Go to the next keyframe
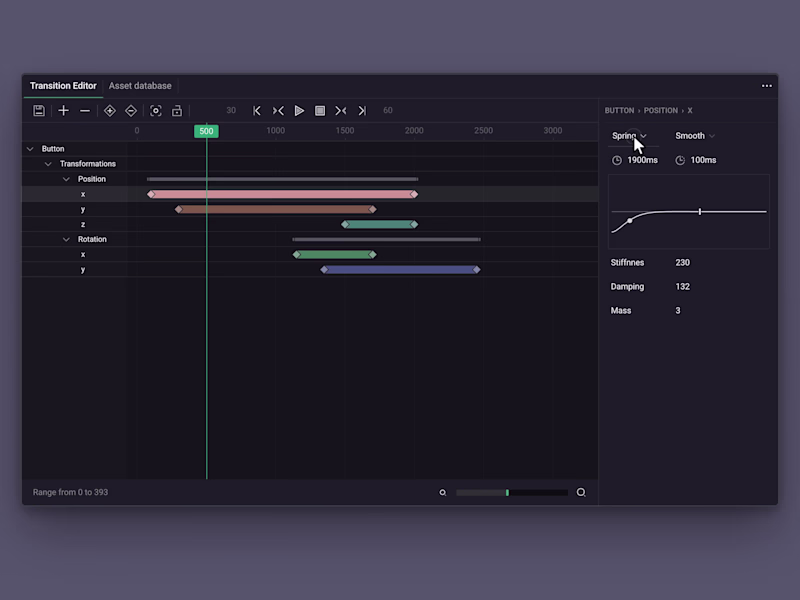 pyautogui.click(x=341, y=111)
